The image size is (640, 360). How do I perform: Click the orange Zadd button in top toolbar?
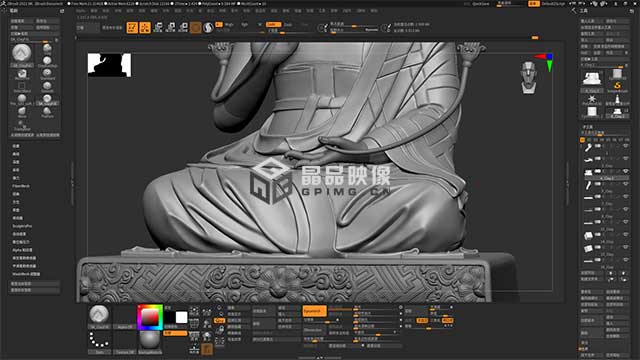(x=273, y=24)
